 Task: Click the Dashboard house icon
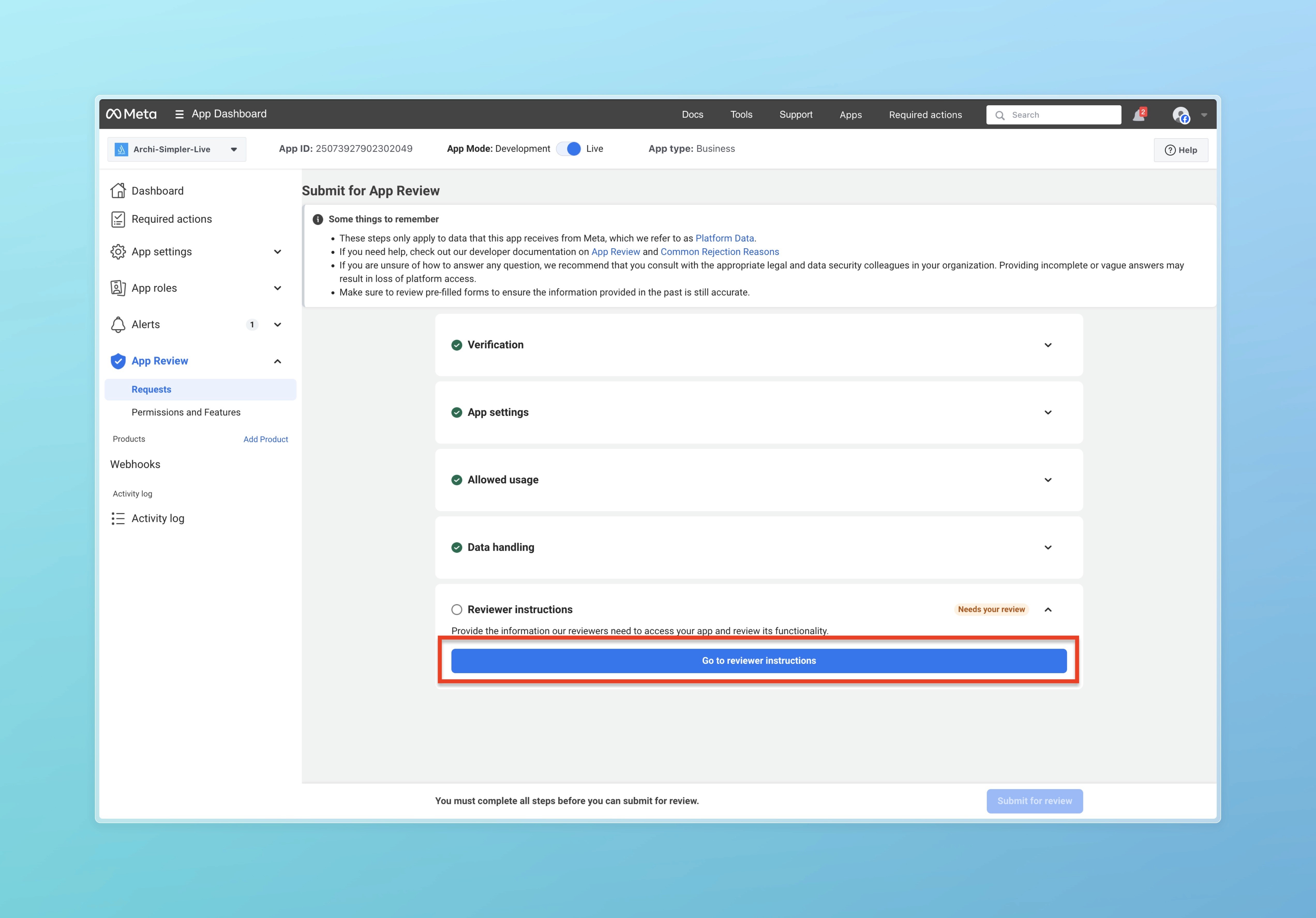118,191
